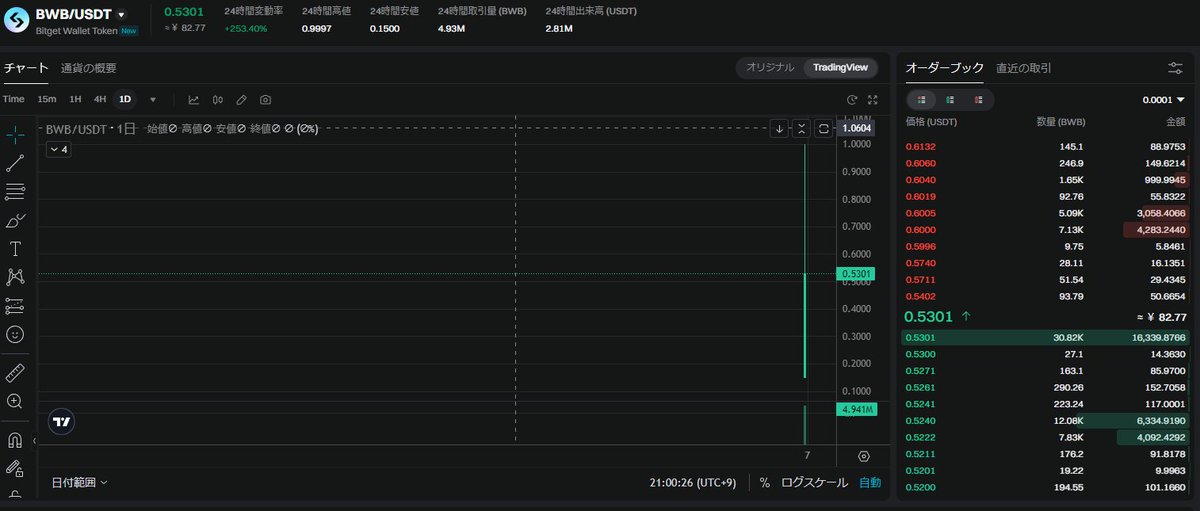Click the rounded-square icon beside price 1.0604

[823, 129]
